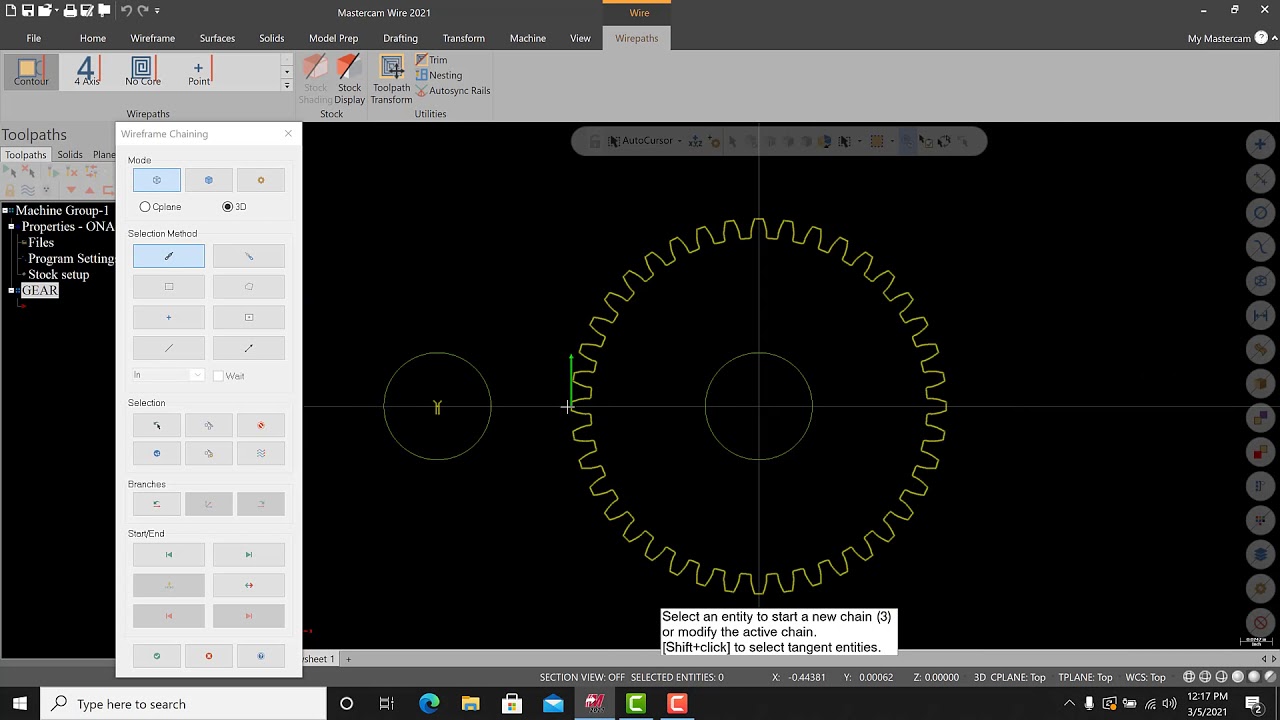Open the 'In' window selection dropdown

tap(169, 375)
